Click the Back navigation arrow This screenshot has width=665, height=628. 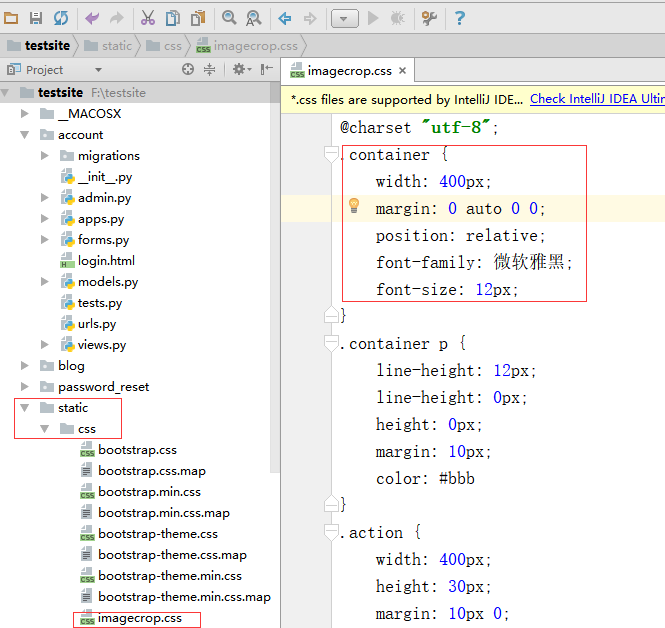[285, 18]
